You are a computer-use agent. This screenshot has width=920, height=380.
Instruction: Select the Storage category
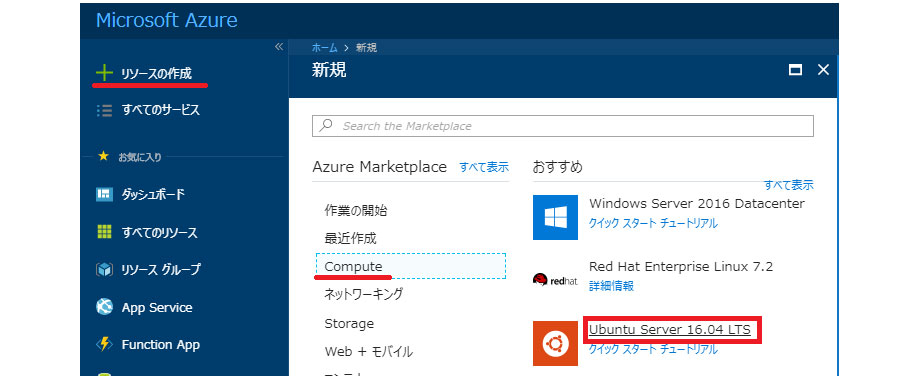click(x=349, y=323)
